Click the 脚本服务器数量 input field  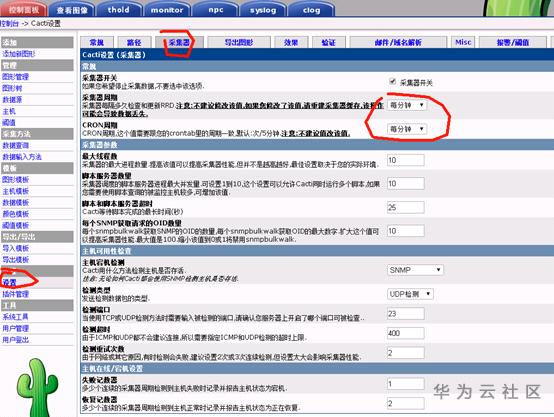click(406, 183)
